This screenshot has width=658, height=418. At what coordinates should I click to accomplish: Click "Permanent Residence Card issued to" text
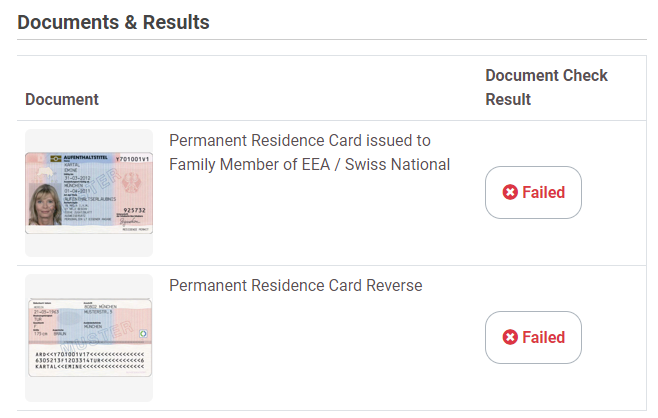tap(300, 141)
